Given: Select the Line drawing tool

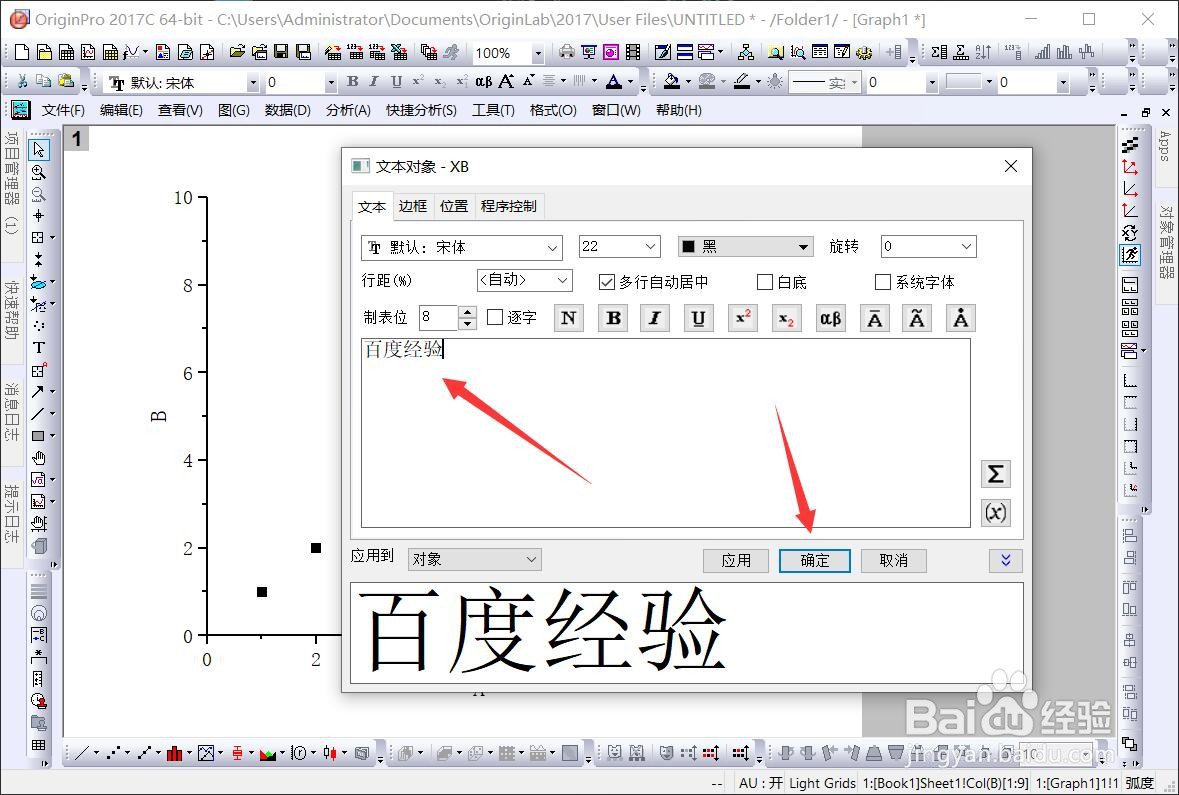Looking at the screenshot, I should (x=38, y=414).
